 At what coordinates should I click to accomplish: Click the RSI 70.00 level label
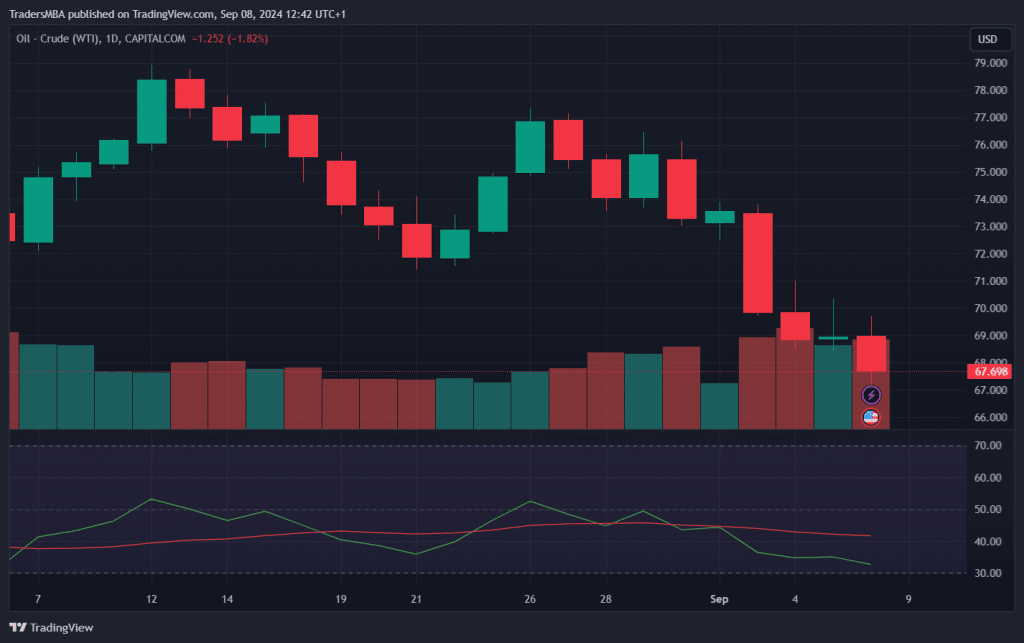[x=987, y=445]
